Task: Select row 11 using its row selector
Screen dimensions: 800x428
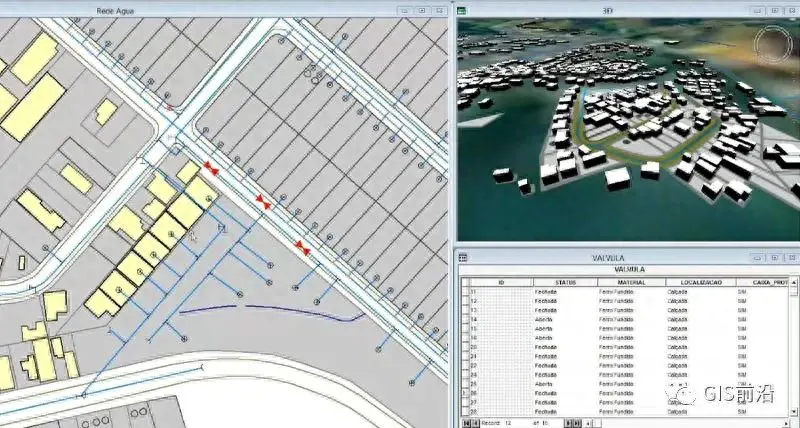Action: 464,291
